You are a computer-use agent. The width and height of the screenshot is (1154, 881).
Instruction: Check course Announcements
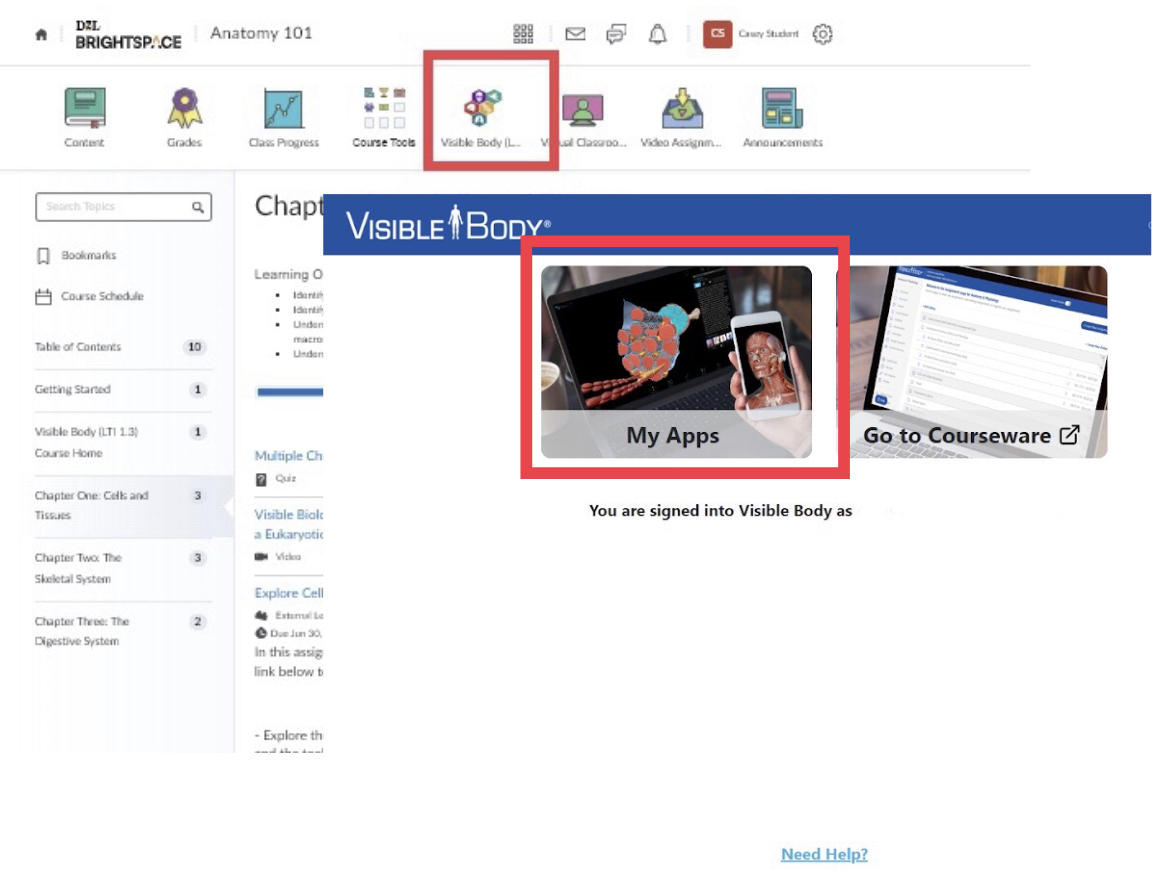tap(782, 113)
